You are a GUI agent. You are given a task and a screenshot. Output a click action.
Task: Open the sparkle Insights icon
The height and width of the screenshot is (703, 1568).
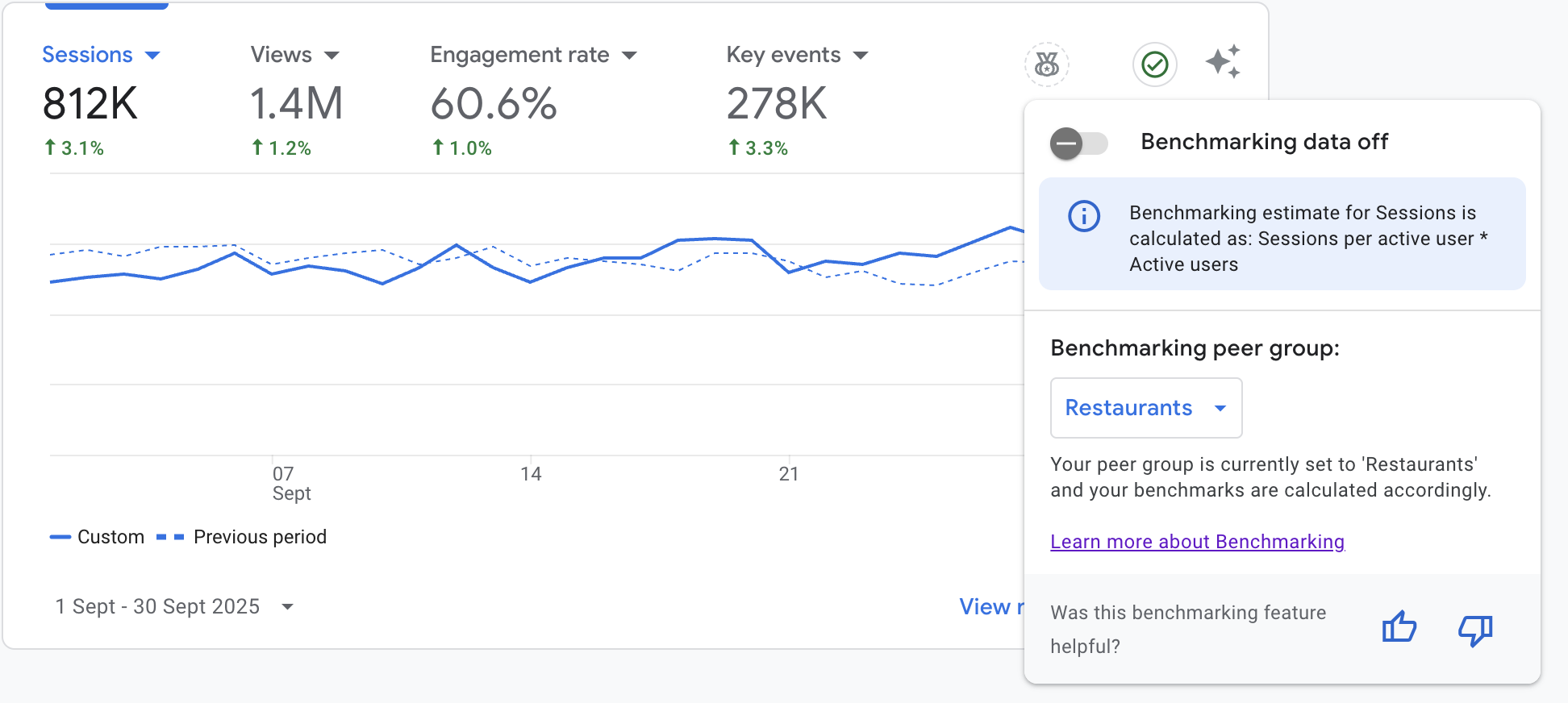(x=1223, y=62)
